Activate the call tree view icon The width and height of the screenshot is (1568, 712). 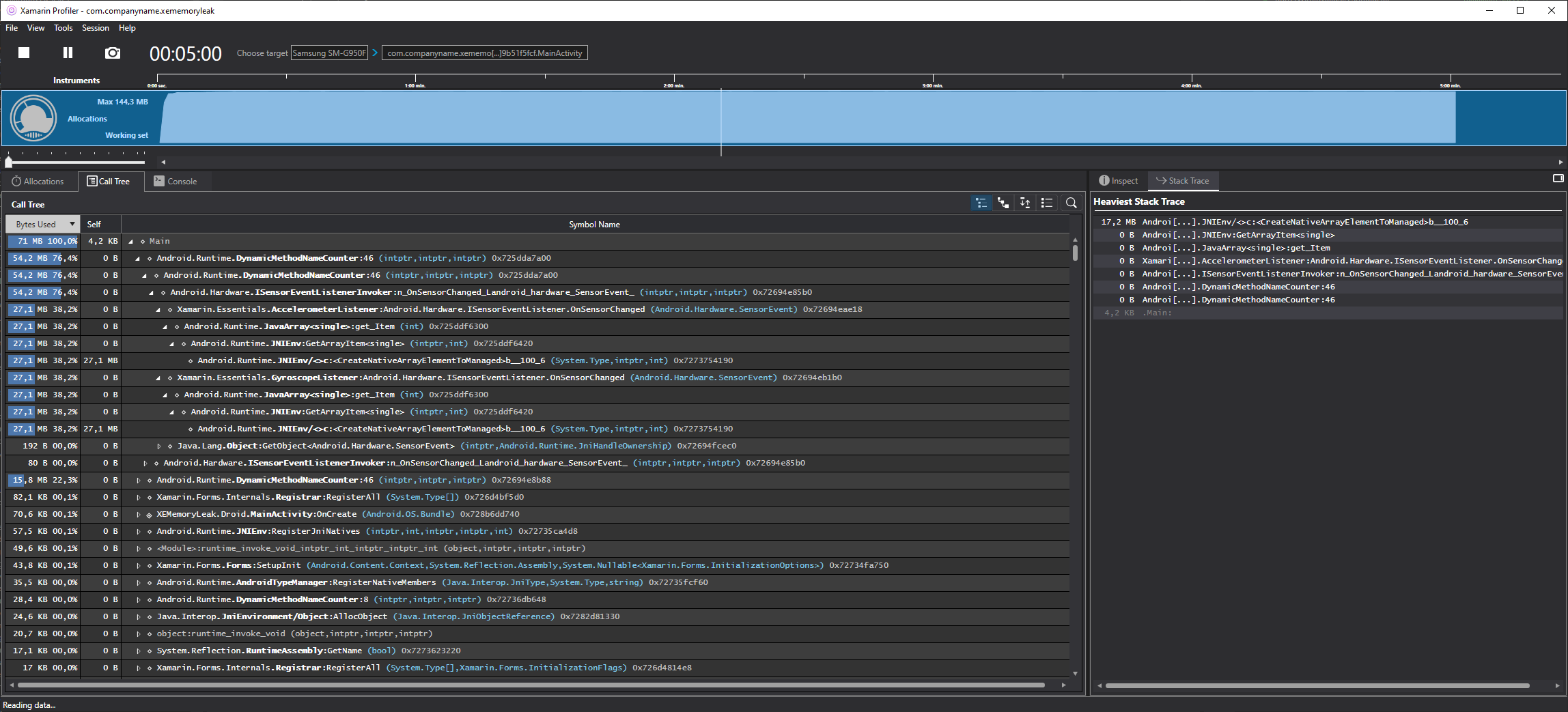(x=981, y=203)
